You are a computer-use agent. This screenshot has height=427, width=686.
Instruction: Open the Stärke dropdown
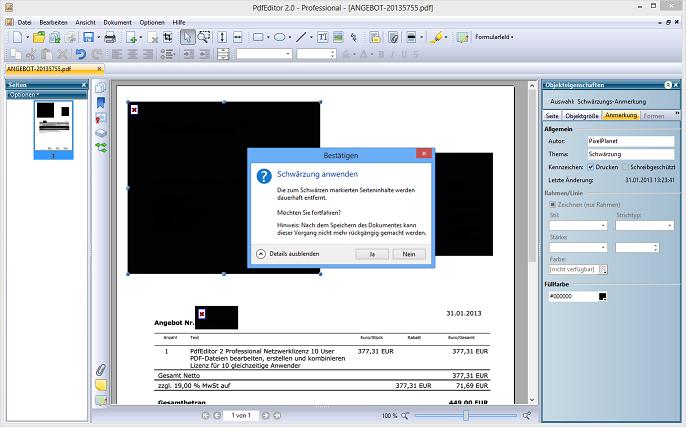coord(578,248)
